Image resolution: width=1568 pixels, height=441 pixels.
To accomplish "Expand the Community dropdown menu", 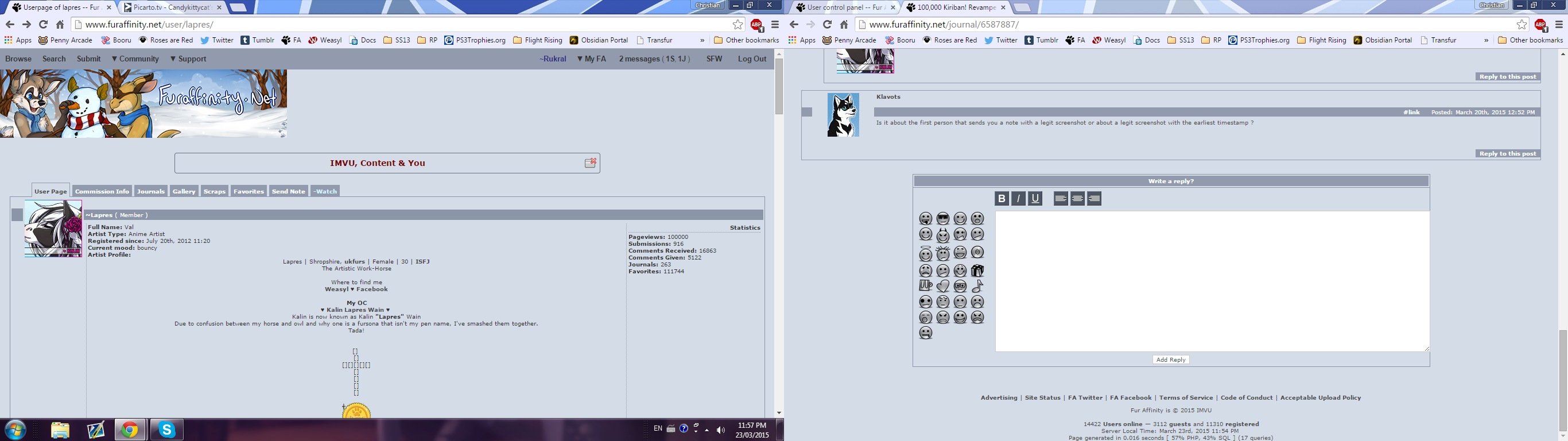I will (135, 59).
